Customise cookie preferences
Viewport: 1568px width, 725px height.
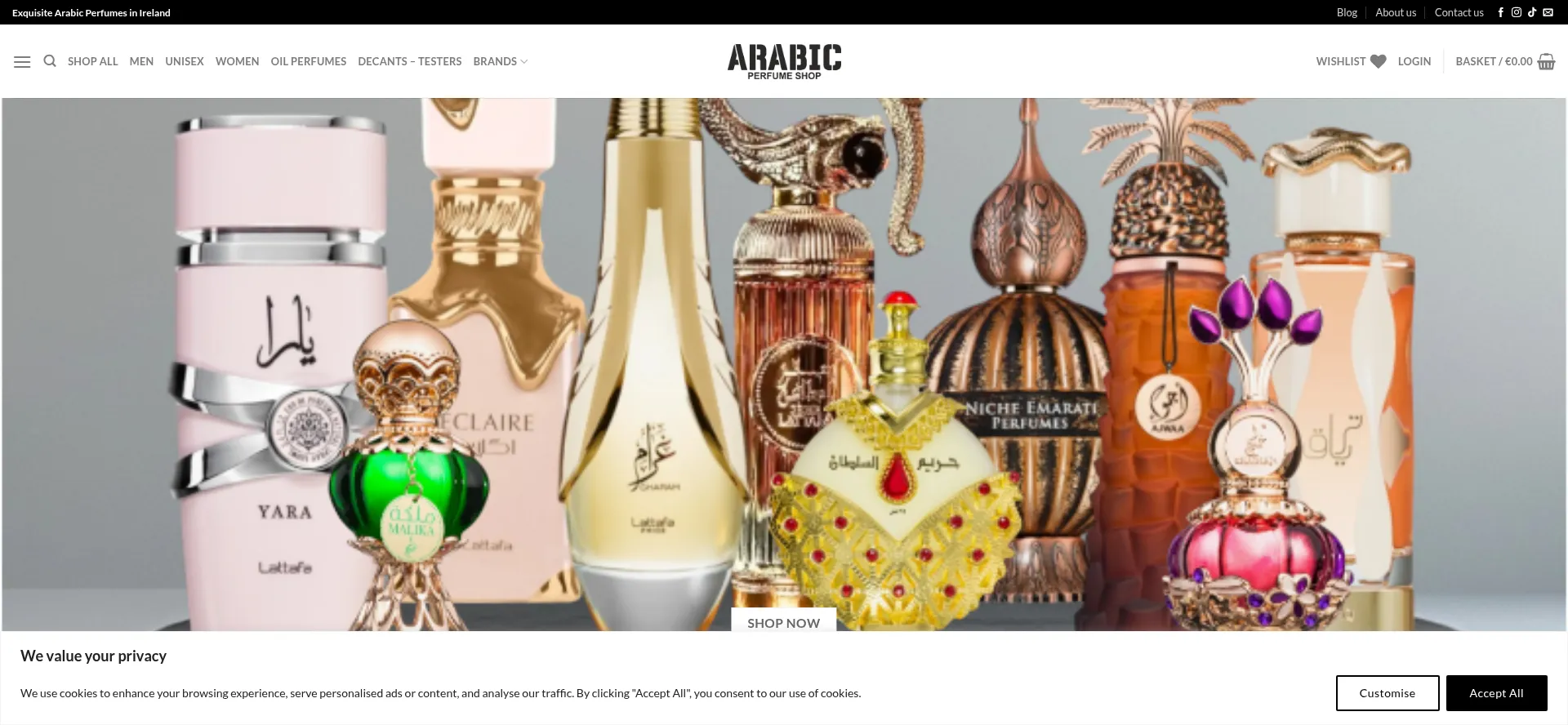tap(1388, 693)
